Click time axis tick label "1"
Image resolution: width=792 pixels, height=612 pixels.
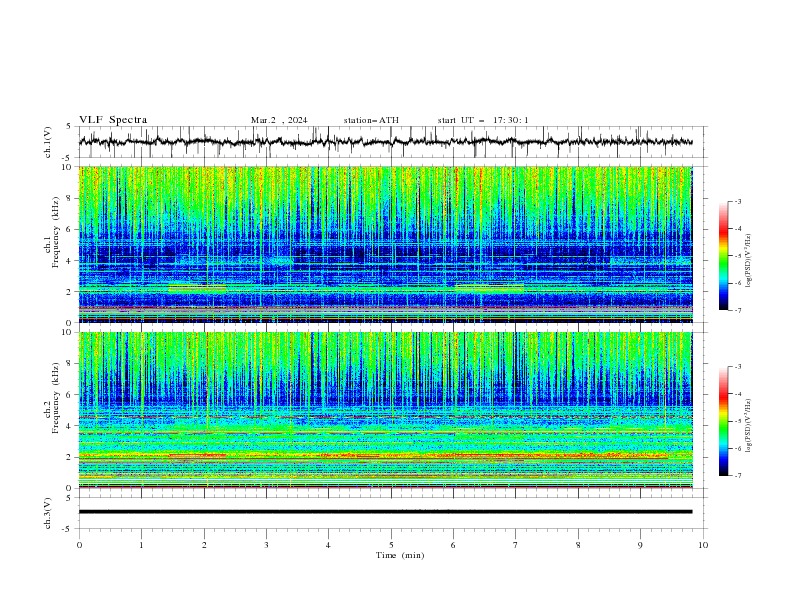pos(141,545)
